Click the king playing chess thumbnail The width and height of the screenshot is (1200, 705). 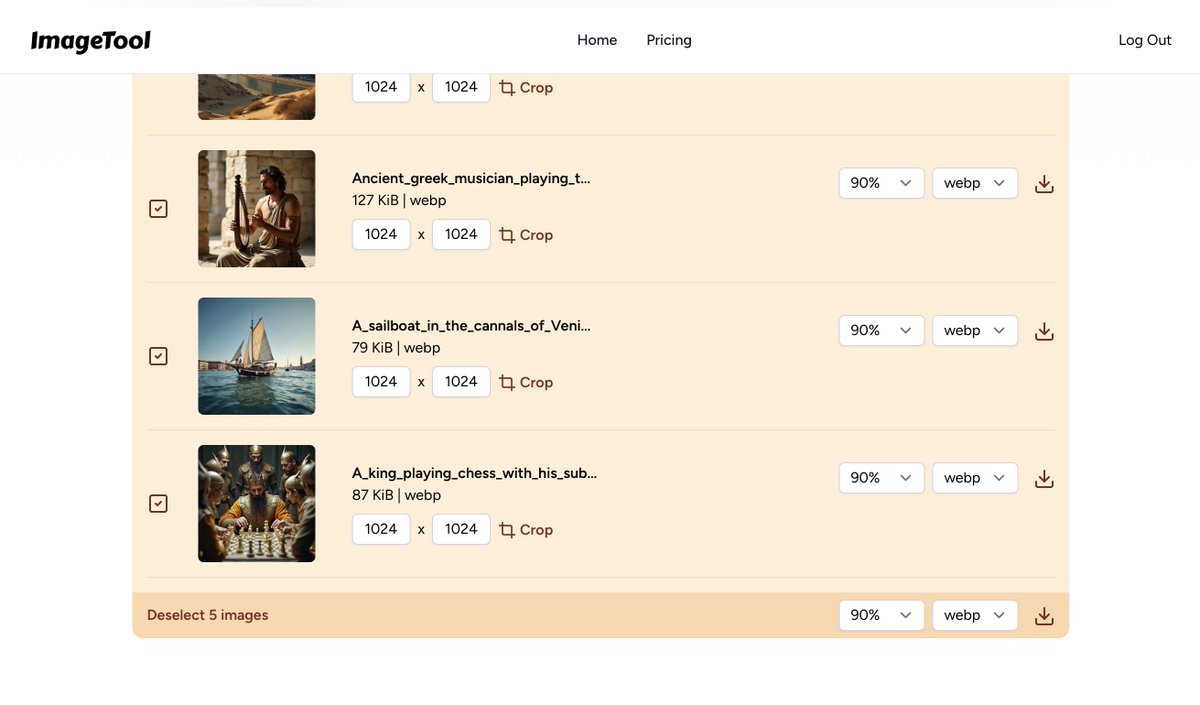coord(256,503)
